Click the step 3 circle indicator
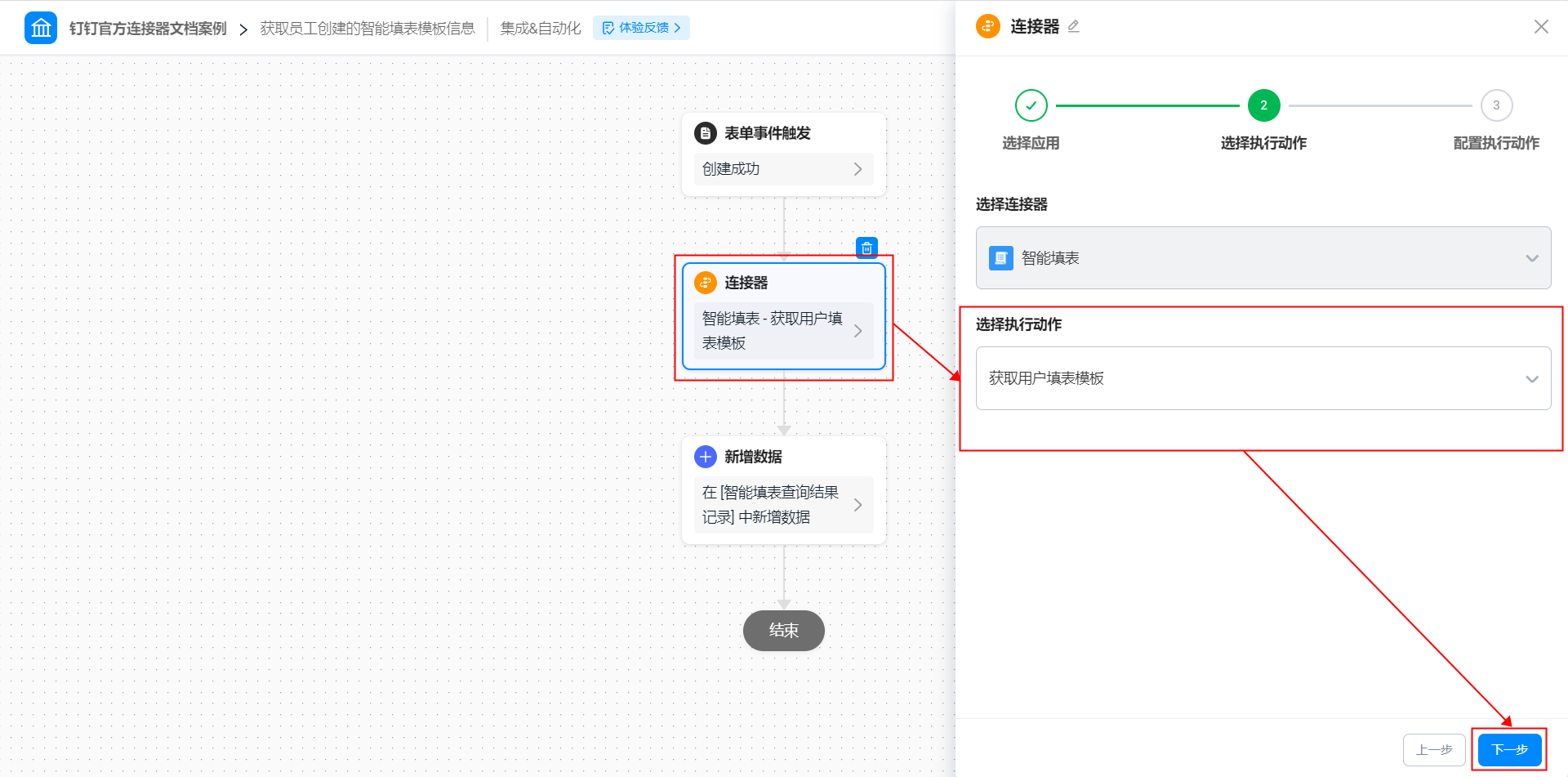Screen dimensions: 1568x777 tap(1496, 105)
